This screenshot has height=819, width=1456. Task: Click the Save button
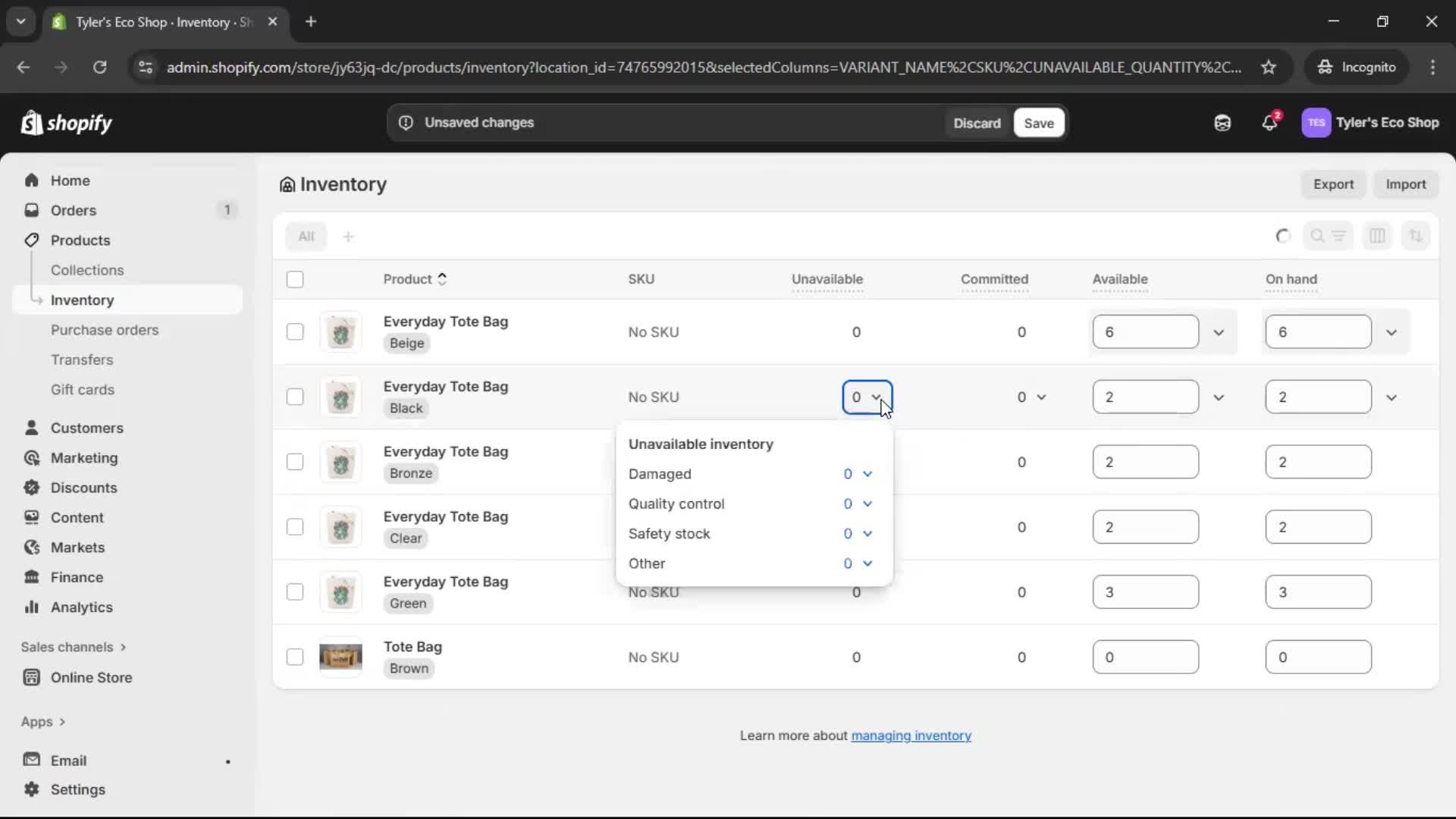(1038, 123)
